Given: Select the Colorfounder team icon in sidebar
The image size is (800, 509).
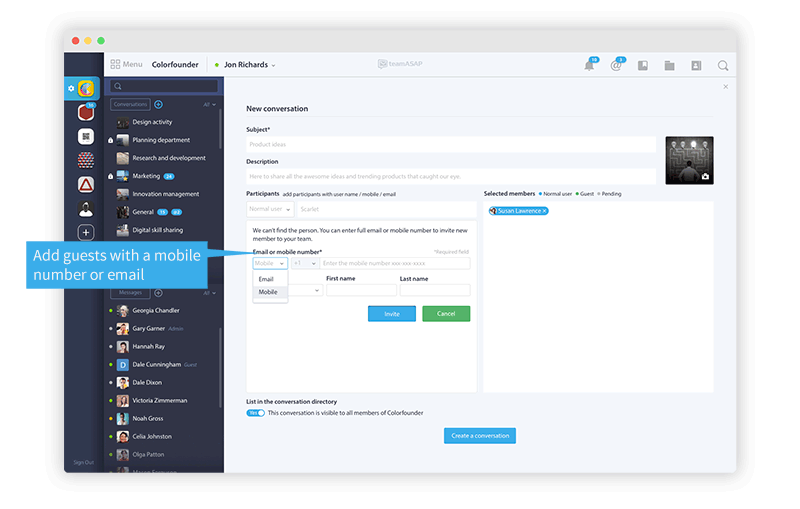Looking at the screenshot, I should point(86,88).
